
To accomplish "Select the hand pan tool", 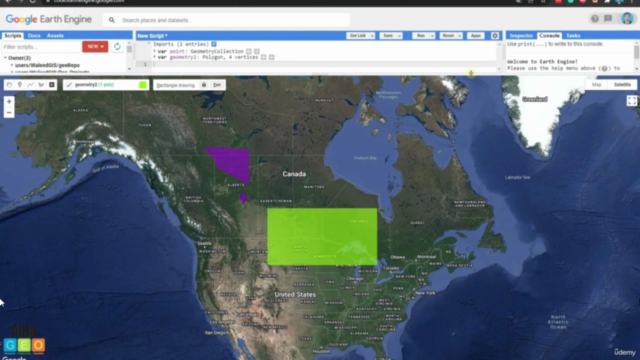I will pyautogui.click(x=9, y=85).
